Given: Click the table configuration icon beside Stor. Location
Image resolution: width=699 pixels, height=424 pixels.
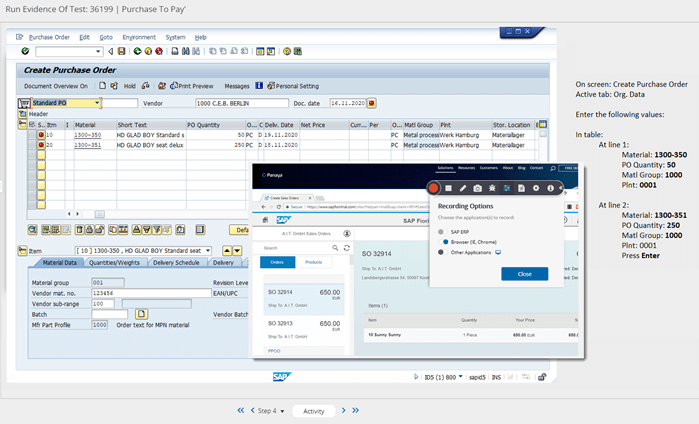Looking at the screenshot, I should tap(543, 124).
